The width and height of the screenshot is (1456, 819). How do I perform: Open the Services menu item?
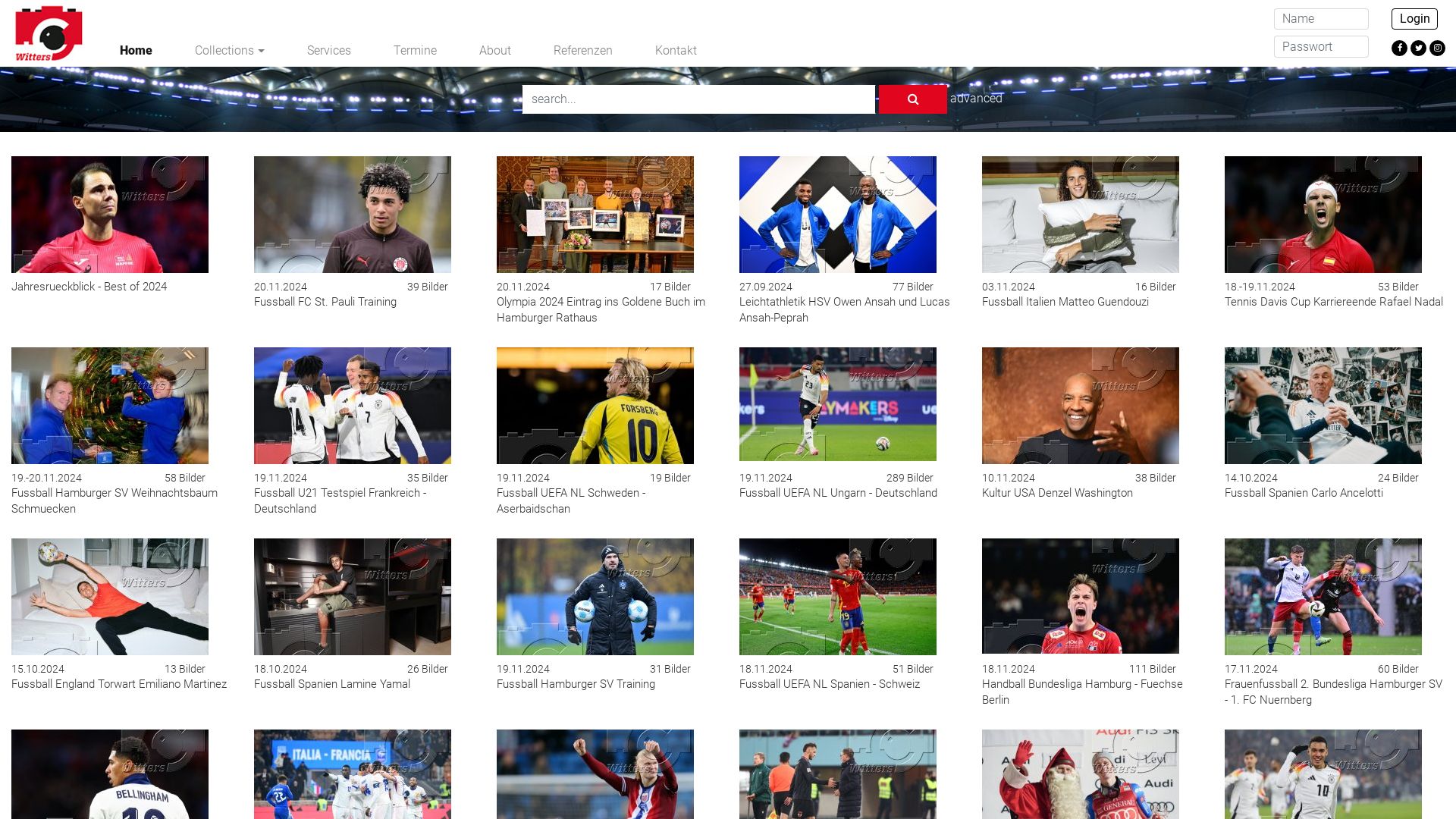tap(328, 51)
